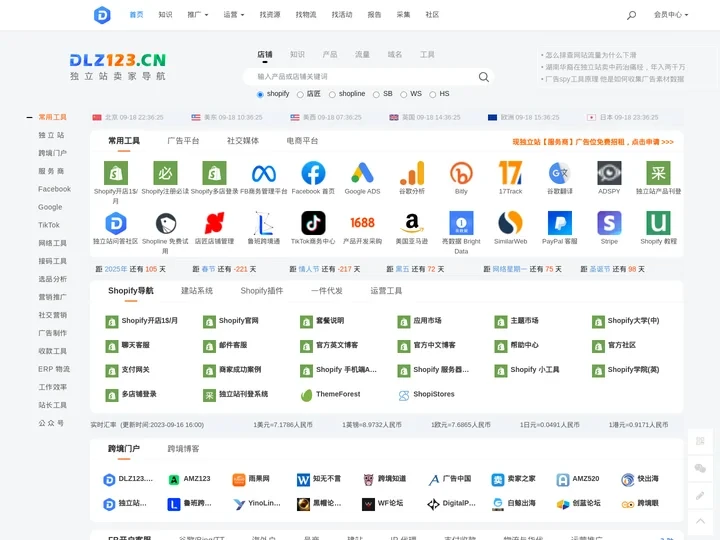Viewport: 720px width, 540px height.
Task: Open the ADSPY icon
Action: 609,173
